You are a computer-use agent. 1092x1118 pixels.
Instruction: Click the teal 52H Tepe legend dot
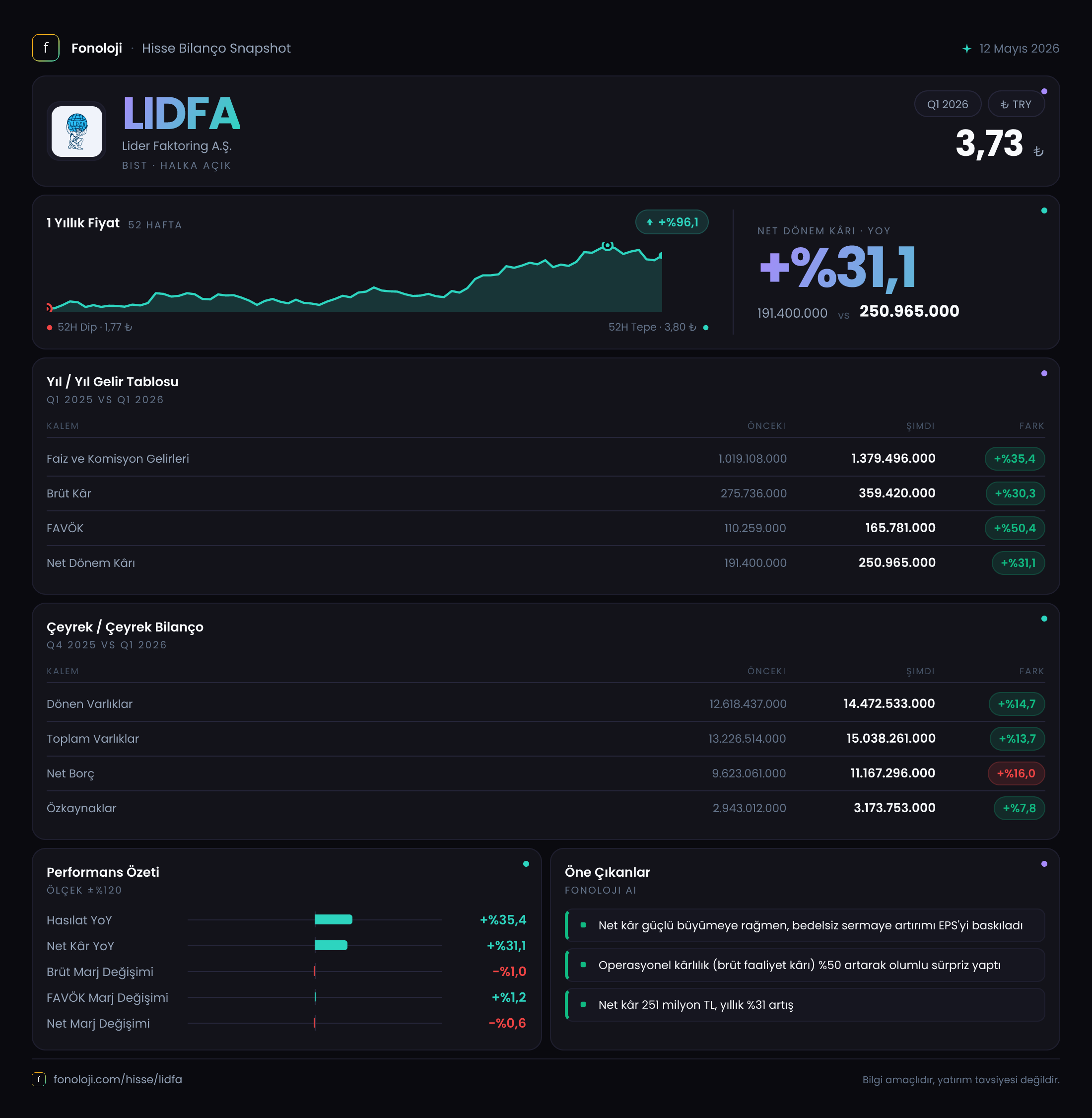coord(705,328)
